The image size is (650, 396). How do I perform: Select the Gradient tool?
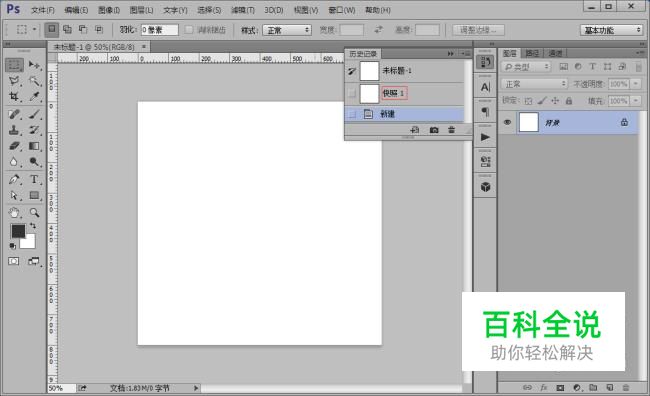point(34,146)
